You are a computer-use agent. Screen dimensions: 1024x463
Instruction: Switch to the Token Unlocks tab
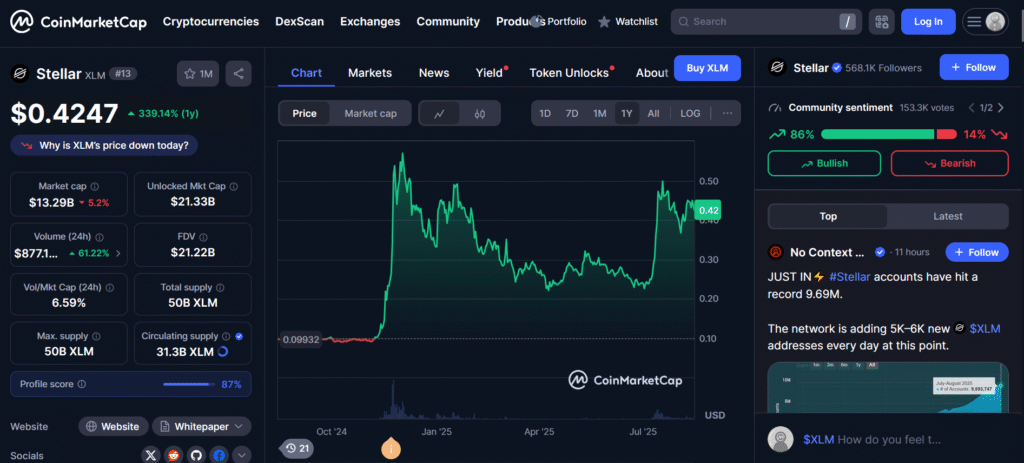570,73
